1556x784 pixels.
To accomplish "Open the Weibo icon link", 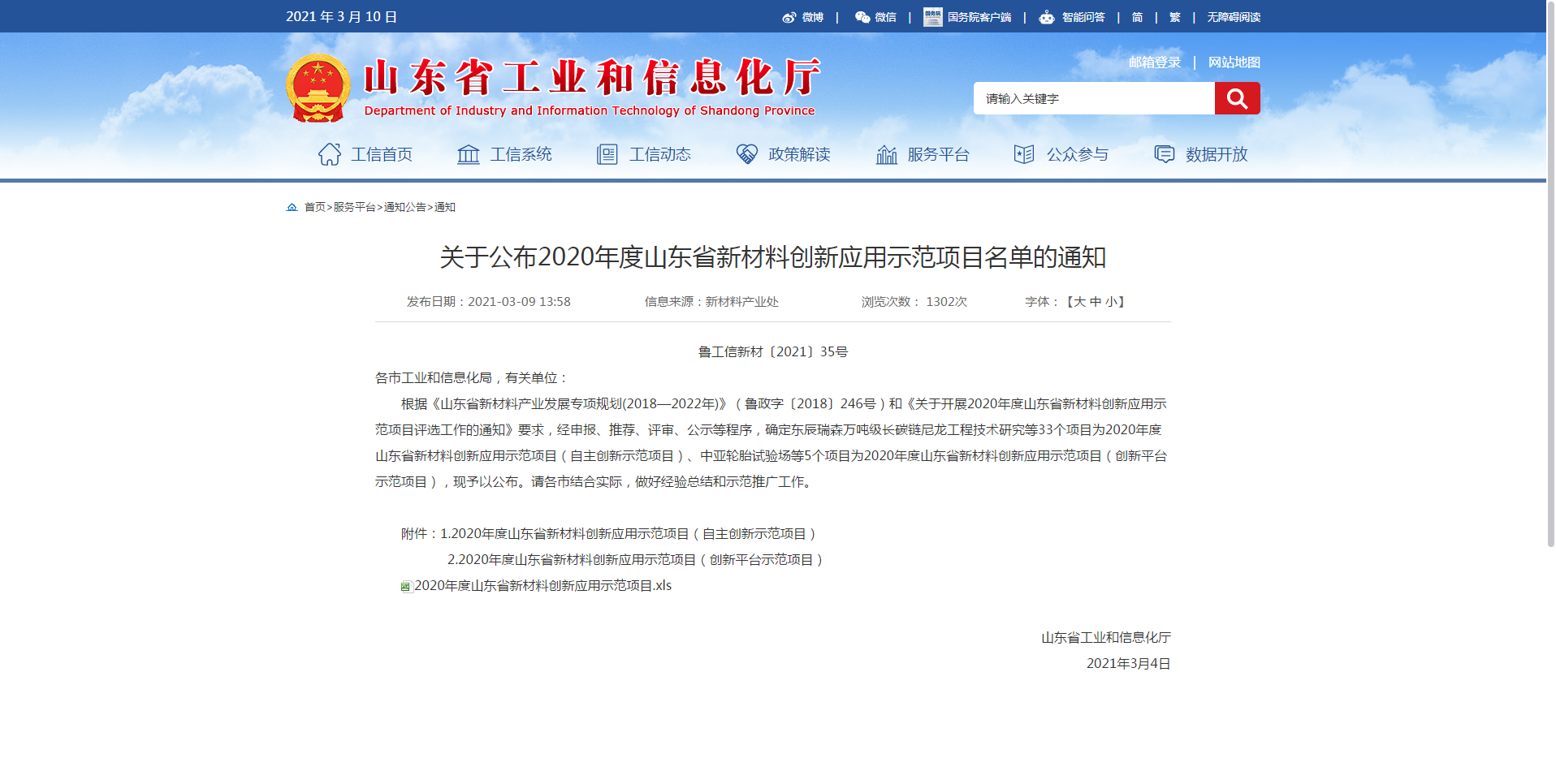I will [789, 17].
